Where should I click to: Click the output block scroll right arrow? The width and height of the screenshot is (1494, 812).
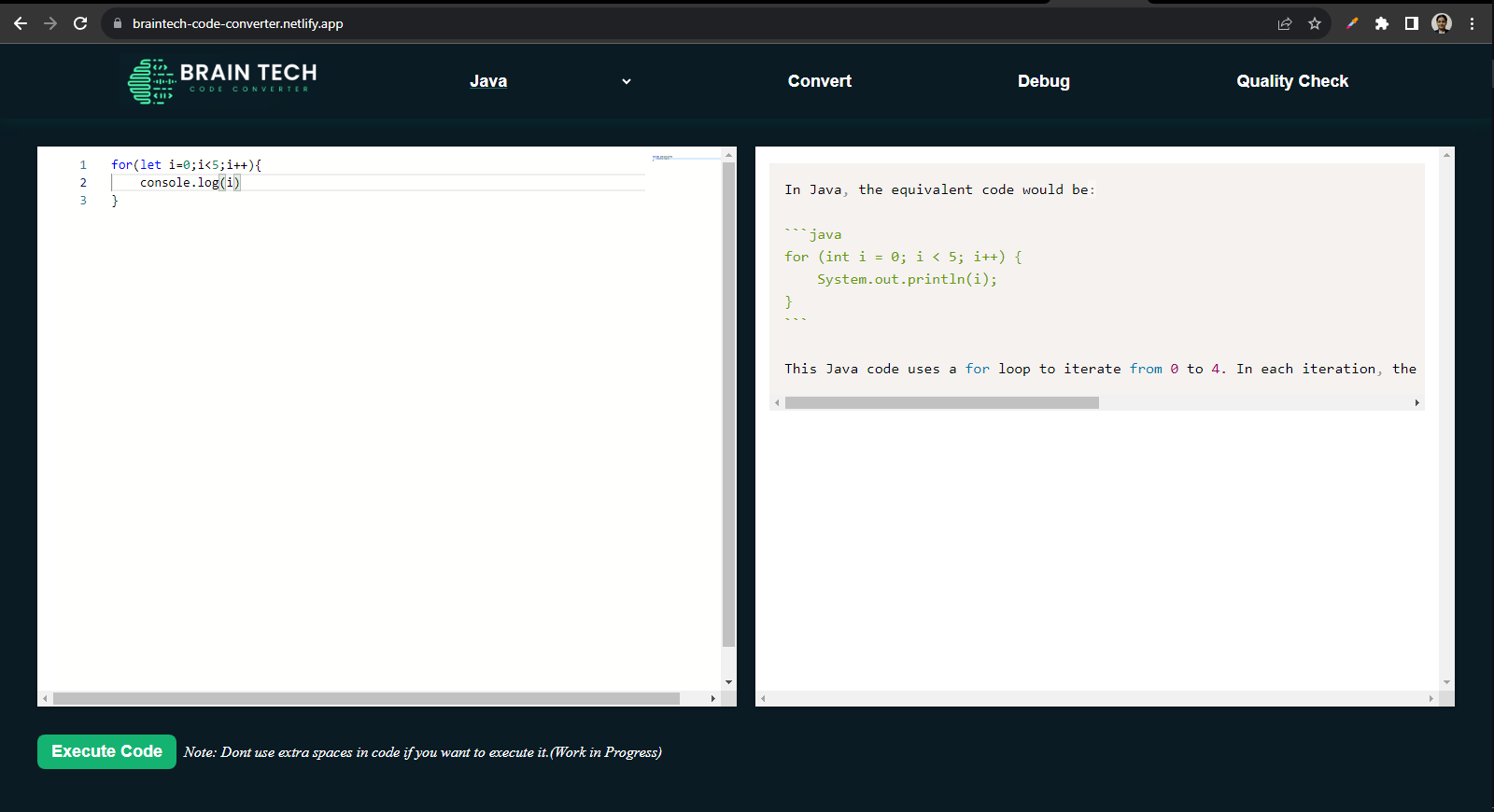coord(1417,403)
